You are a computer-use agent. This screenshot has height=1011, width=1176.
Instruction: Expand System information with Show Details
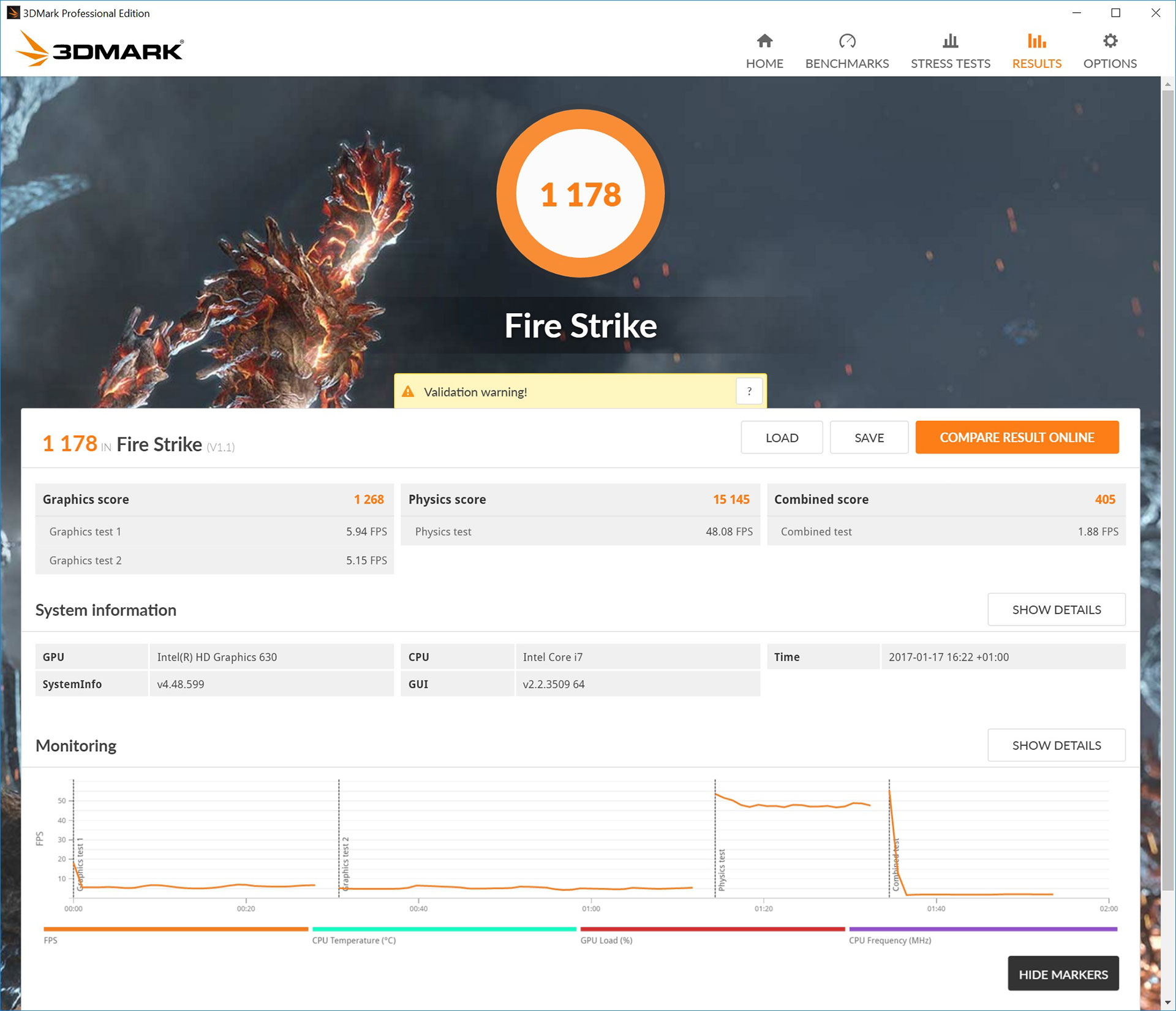point(1056,610)
